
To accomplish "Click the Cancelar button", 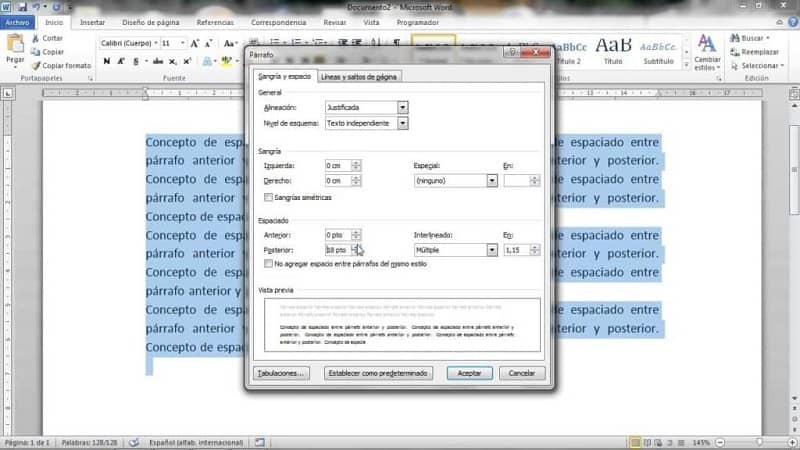I will [x=521, y=373].
